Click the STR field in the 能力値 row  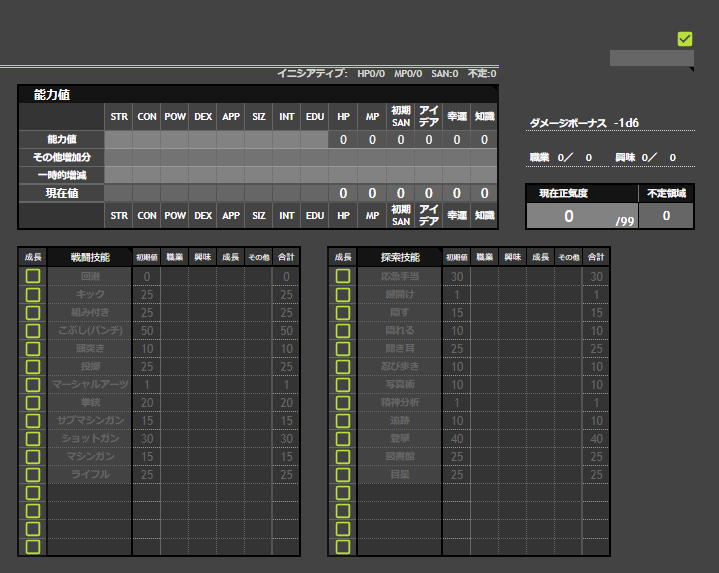[119, 139]
